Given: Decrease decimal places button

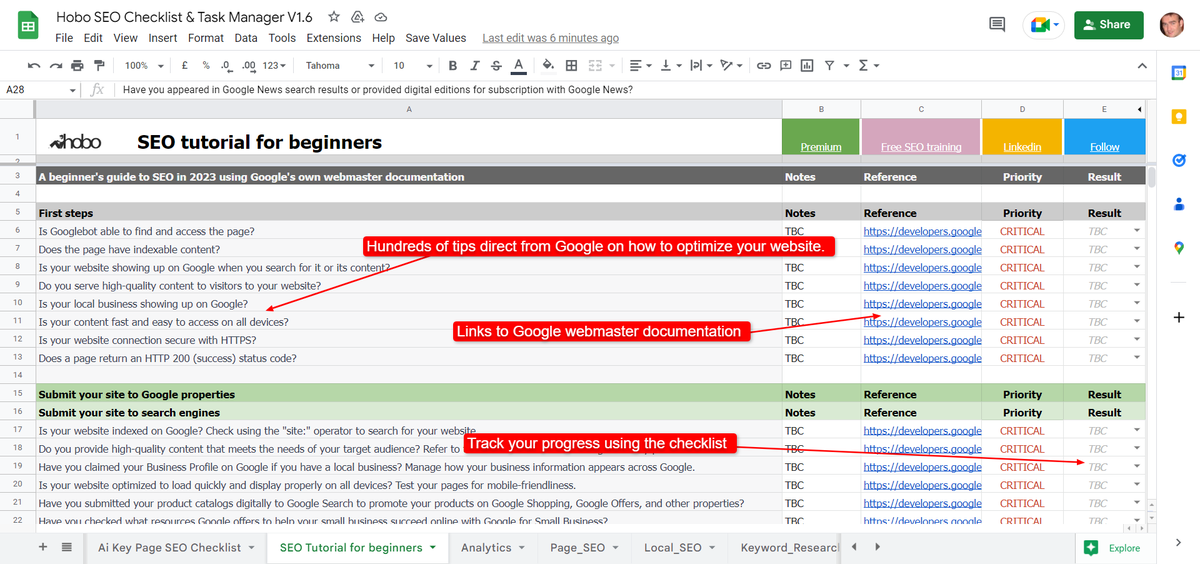Looking at the screenshot, I should 226,66.
